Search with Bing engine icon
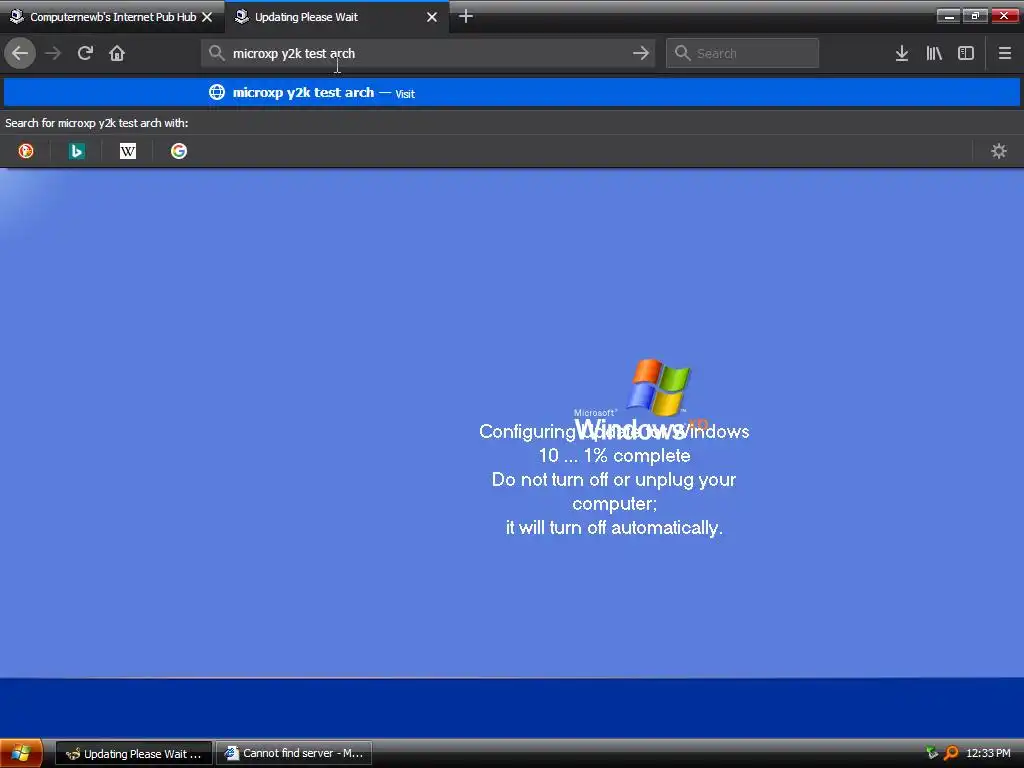Viewport: 1024px width, 768px height. pos(76,151)
